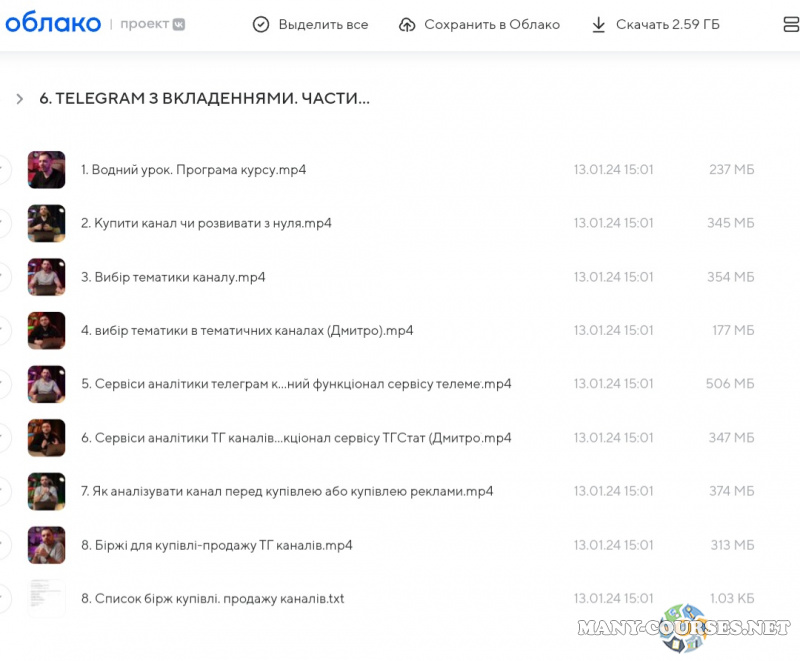The width and height of the screenshot is (800, 661).
Task: Expand row options for Сервіси аналітики телеграм
Action: tap(4, 384)
